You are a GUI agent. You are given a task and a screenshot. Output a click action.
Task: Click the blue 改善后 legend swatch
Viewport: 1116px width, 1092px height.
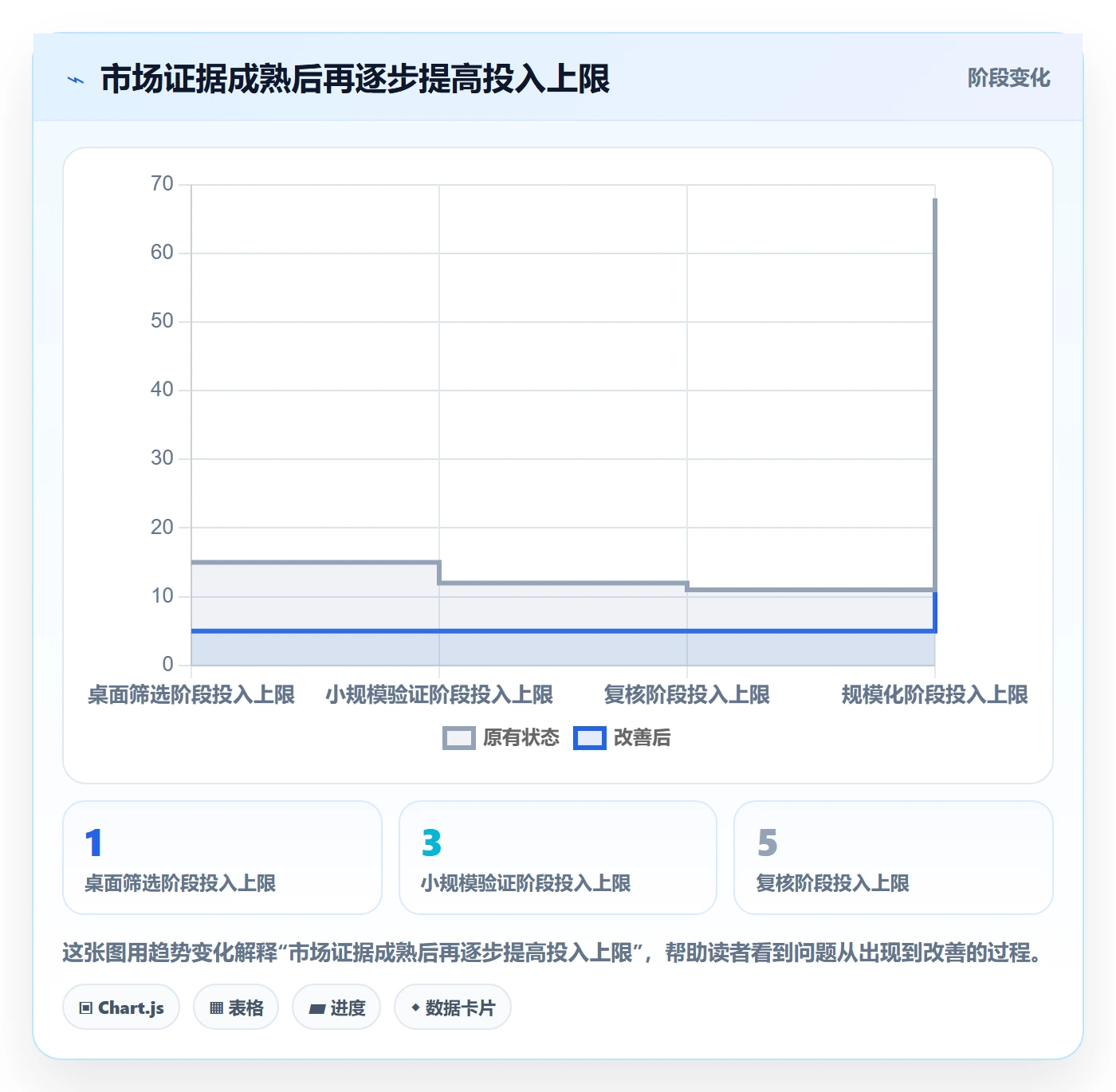(x=590, y=738)
